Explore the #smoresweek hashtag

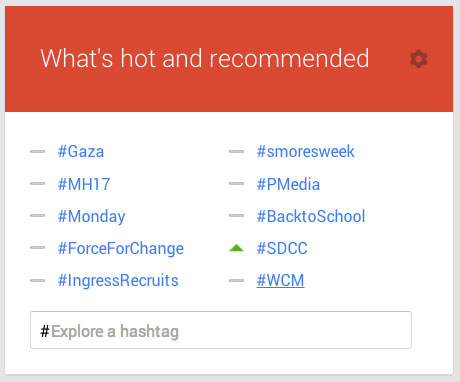point(306,151)
